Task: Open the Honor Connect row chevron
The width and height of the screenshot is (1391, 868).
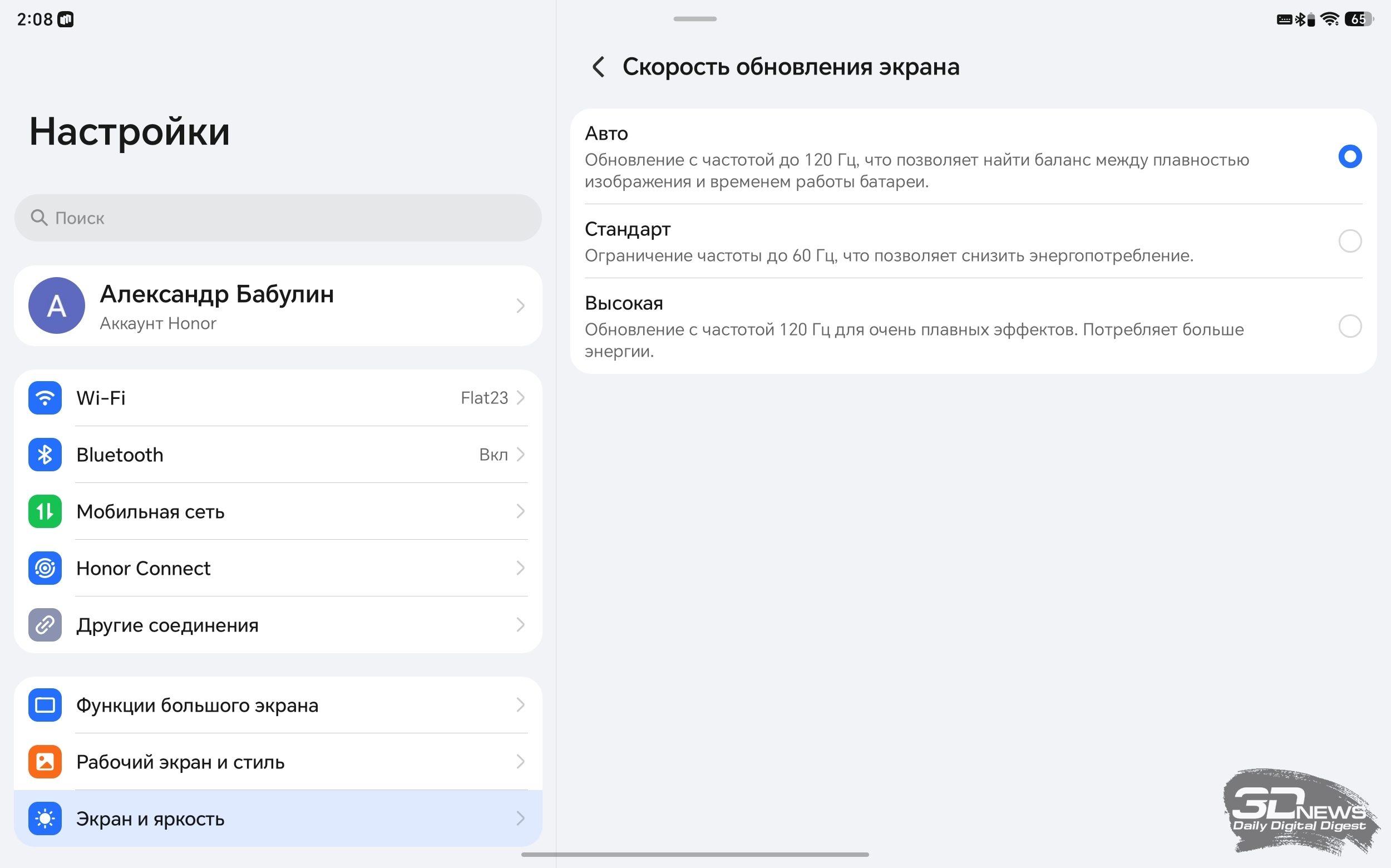Action: (x=520, y=568)
